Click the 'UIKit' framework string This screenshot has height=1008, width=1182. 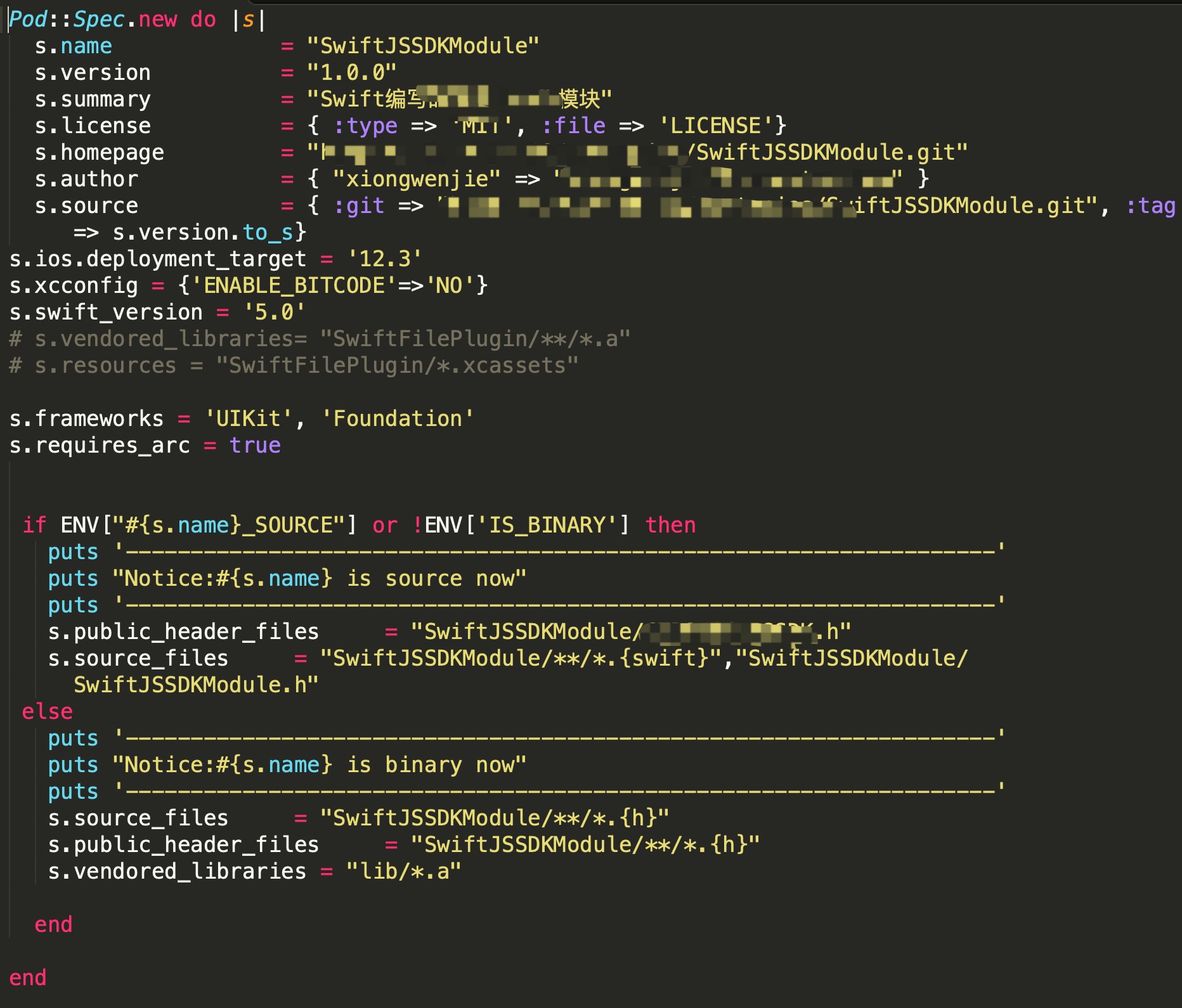point(249,419)
